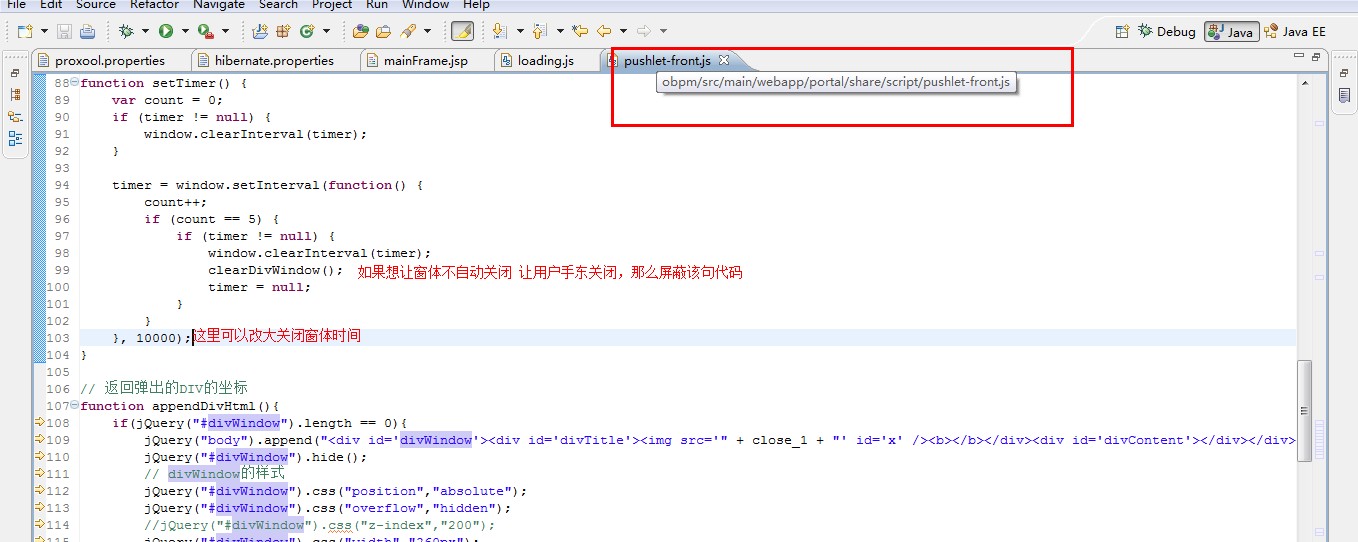Viewport: 1358px width, 542px height.
Task: Click the Forward navigation arrow
Action: (645, 32)
